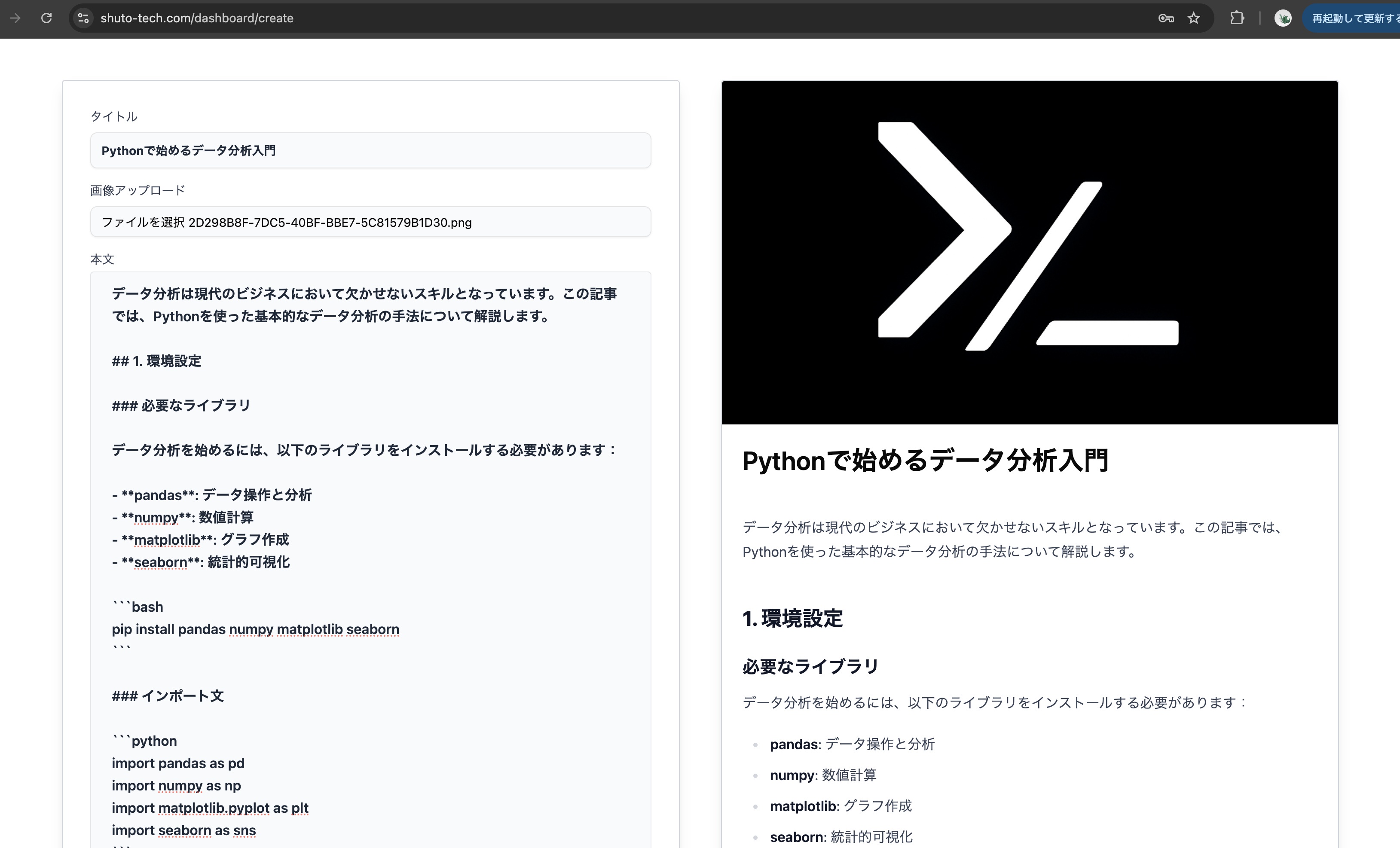Click preview subheading '必要なライブラリ'
The image size is (1400, 848).
[811, 666]
